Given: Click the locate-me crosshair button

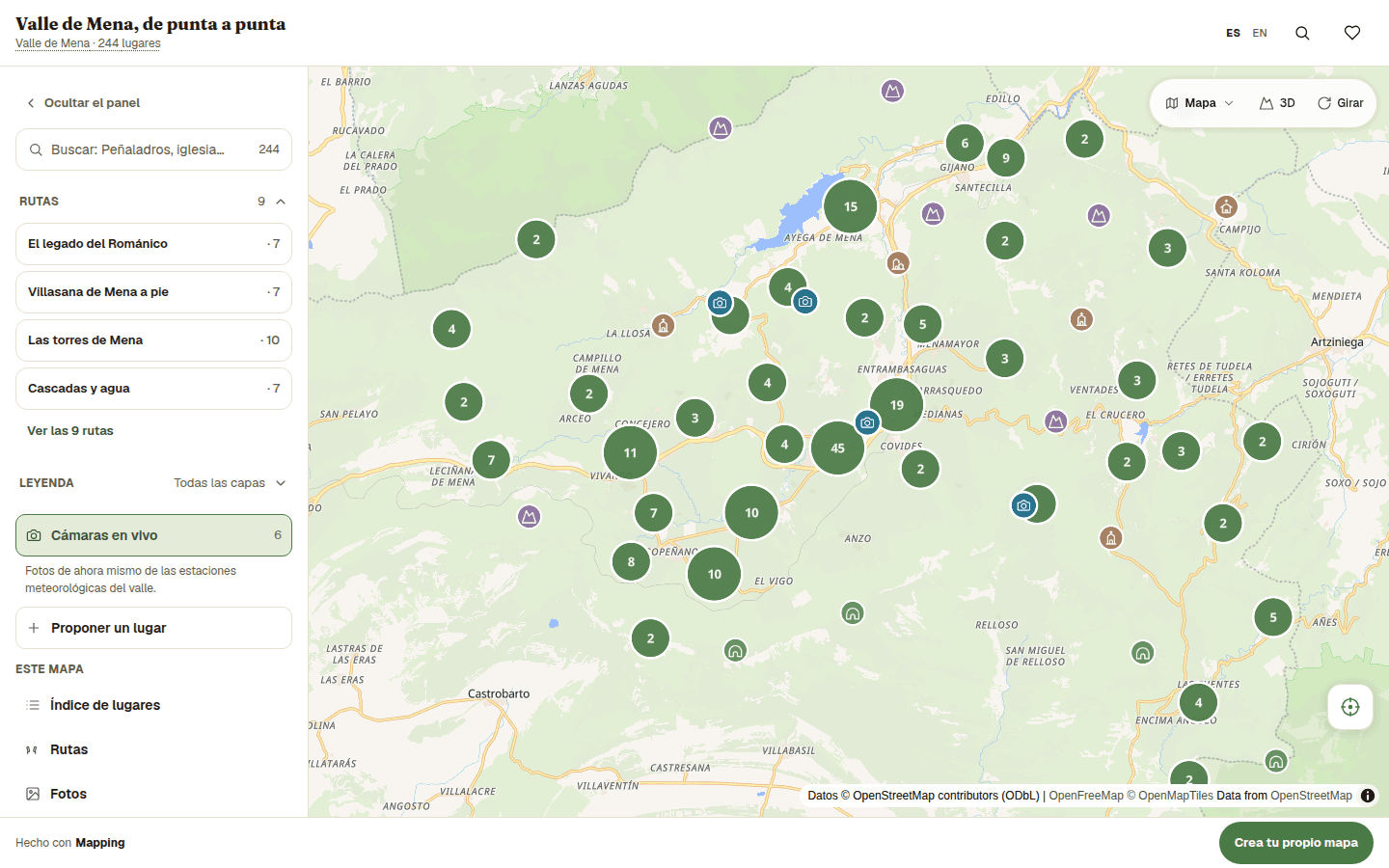Looking at the screenshot, I should (1350, 707).
